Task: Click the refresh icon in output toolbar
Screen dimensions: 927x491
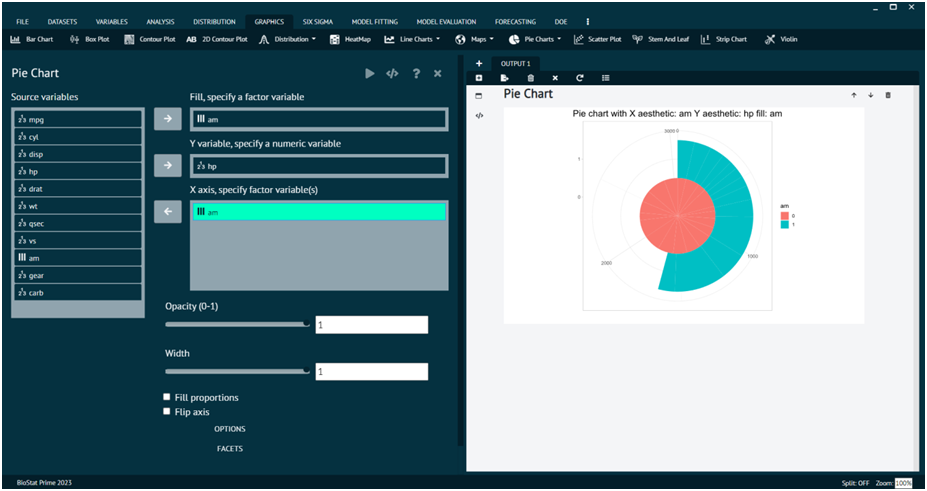Action: (x=580, y=78)
